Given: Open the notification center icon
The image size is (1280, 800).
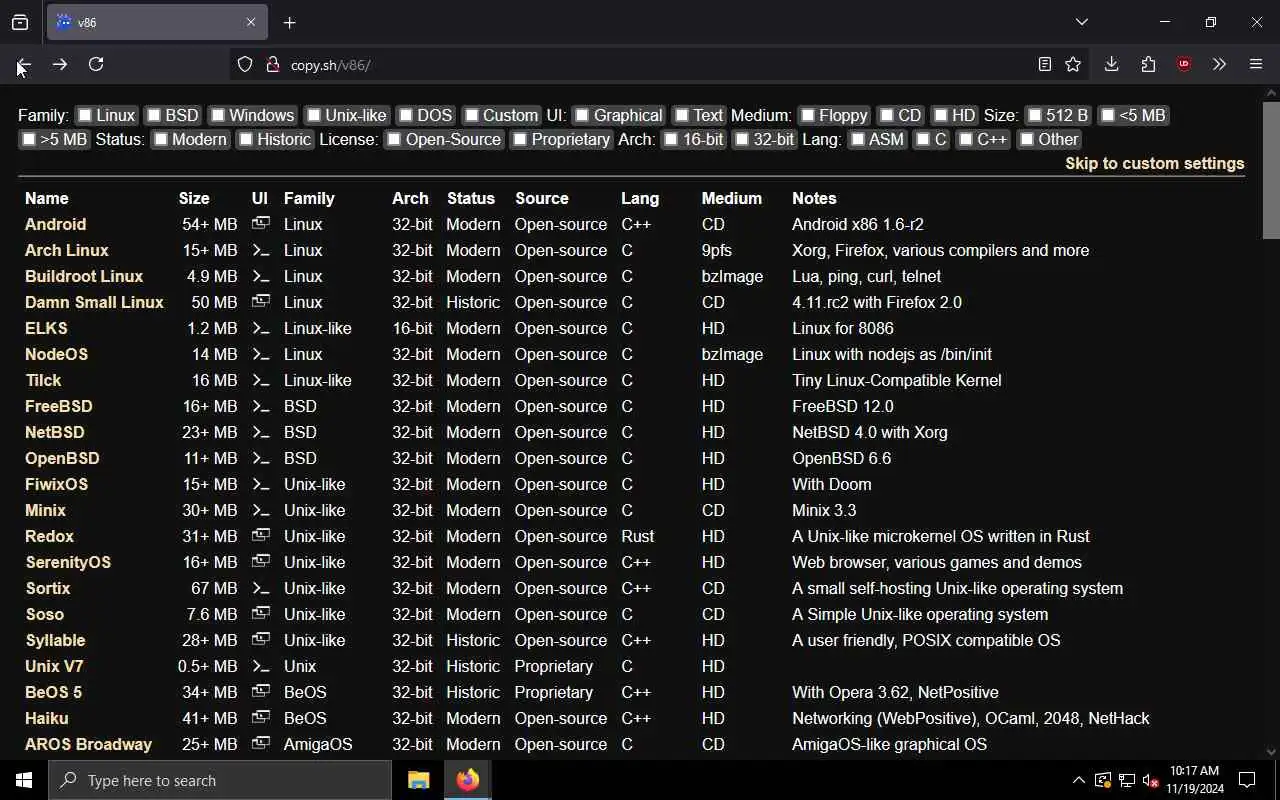Looking at the screenshot, I should [x=1247, y=780].
